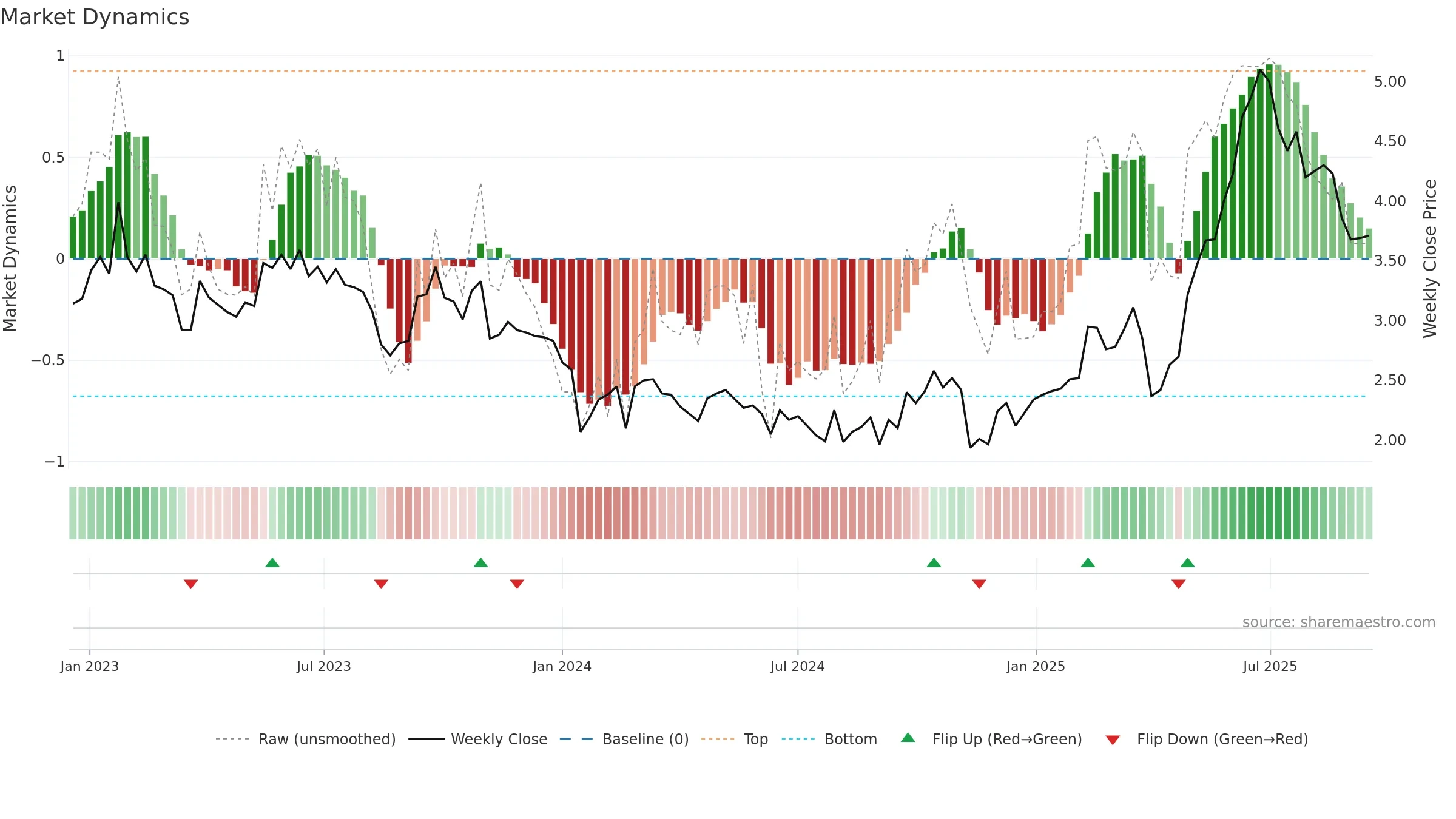Click the −1 left axis label
This screenshot has height=819, width=1456.
point(54,462)
